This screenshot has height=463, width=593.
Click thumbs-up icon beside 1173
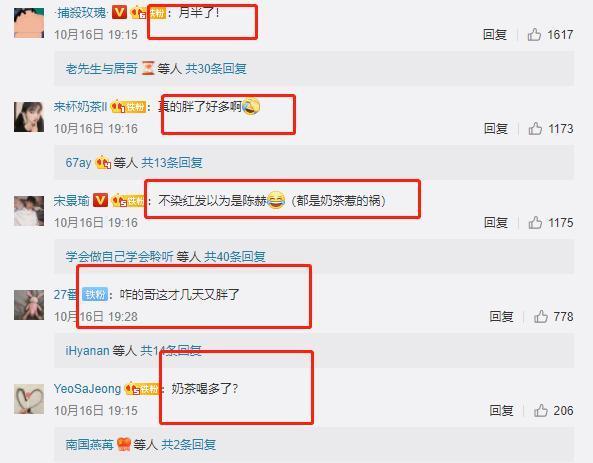tap(535, 129)
